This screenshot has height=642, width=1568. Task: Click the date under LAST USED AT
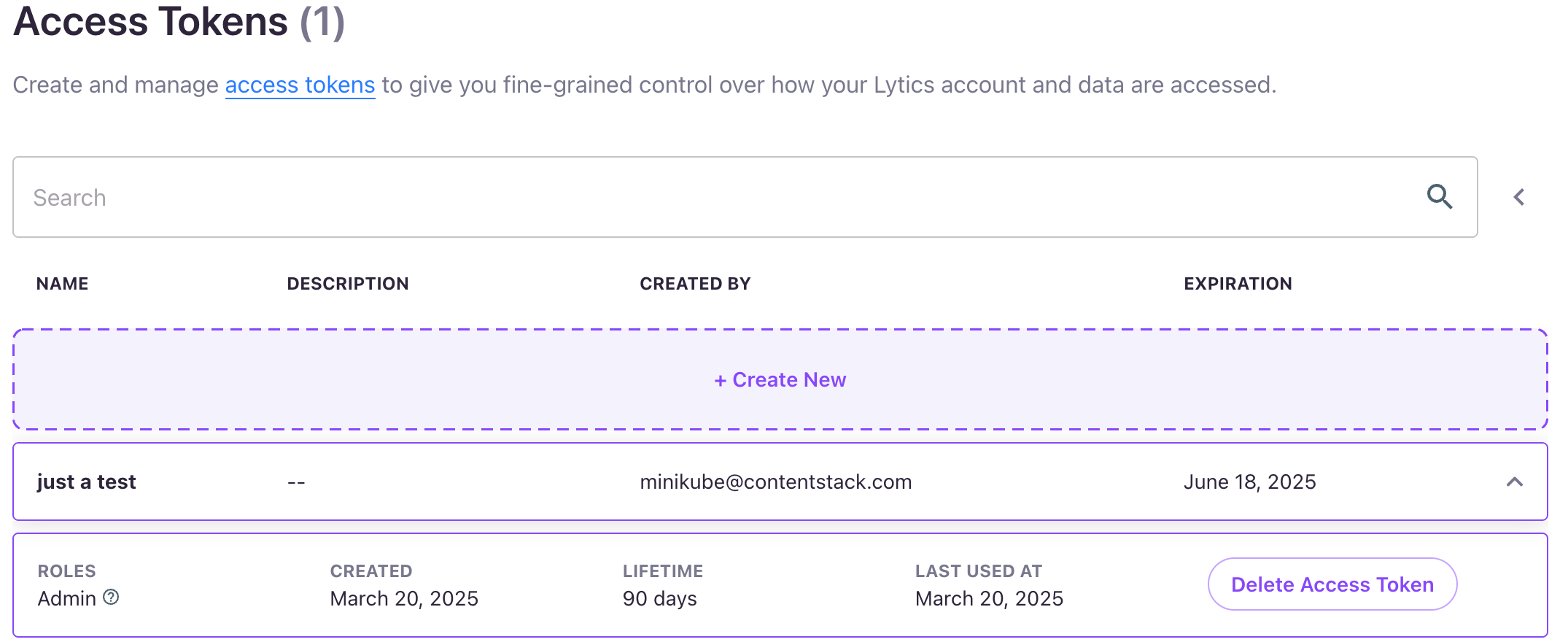click(989, 598)
